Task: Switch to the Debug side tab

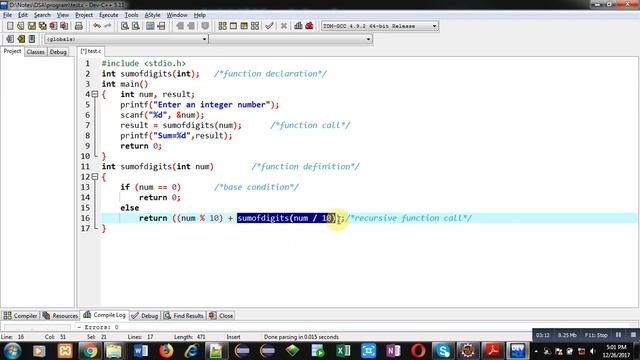Action: click(58, 52)
